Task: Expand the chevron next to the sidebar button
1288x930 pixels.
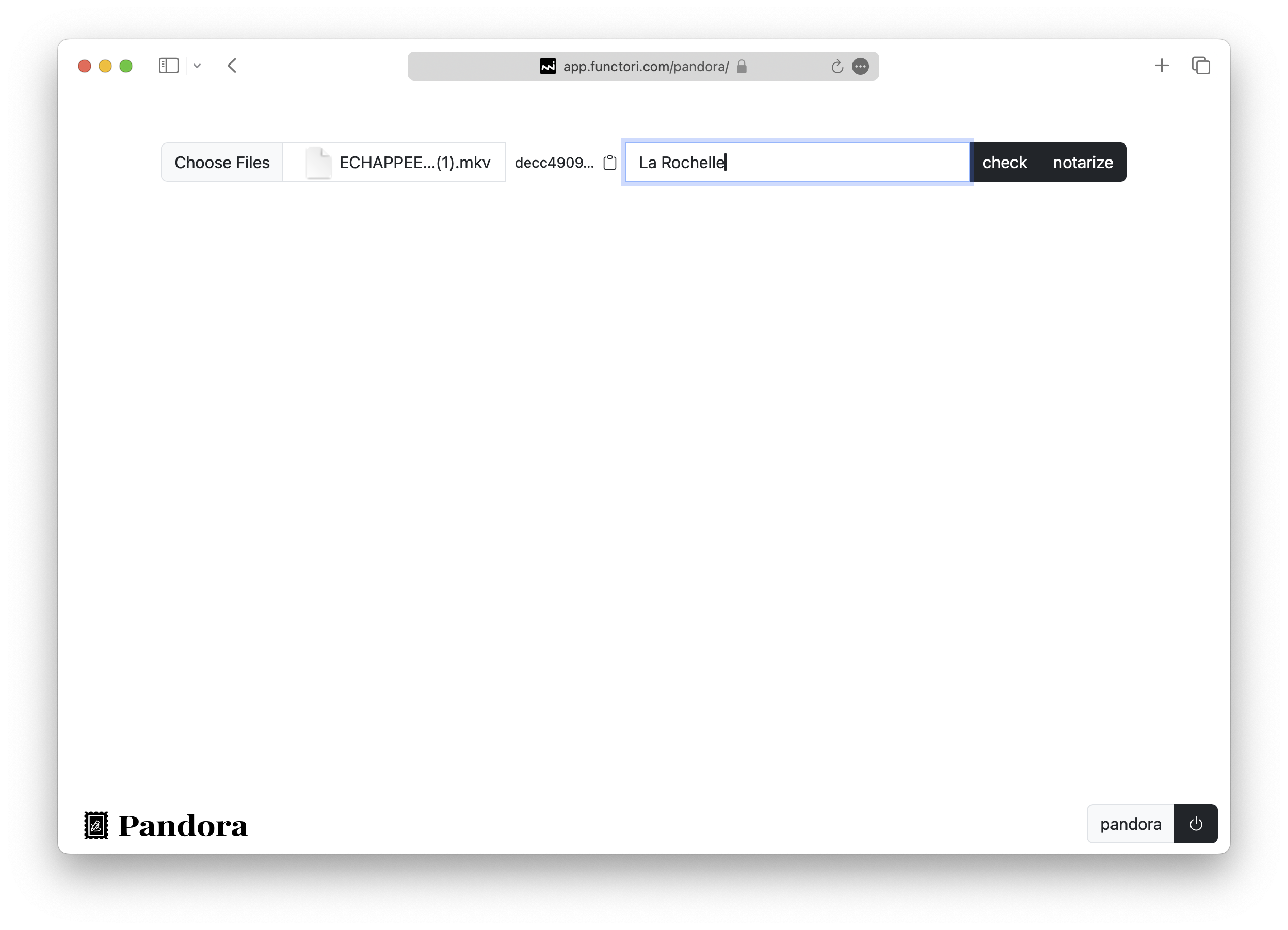Action: (197, 66)
